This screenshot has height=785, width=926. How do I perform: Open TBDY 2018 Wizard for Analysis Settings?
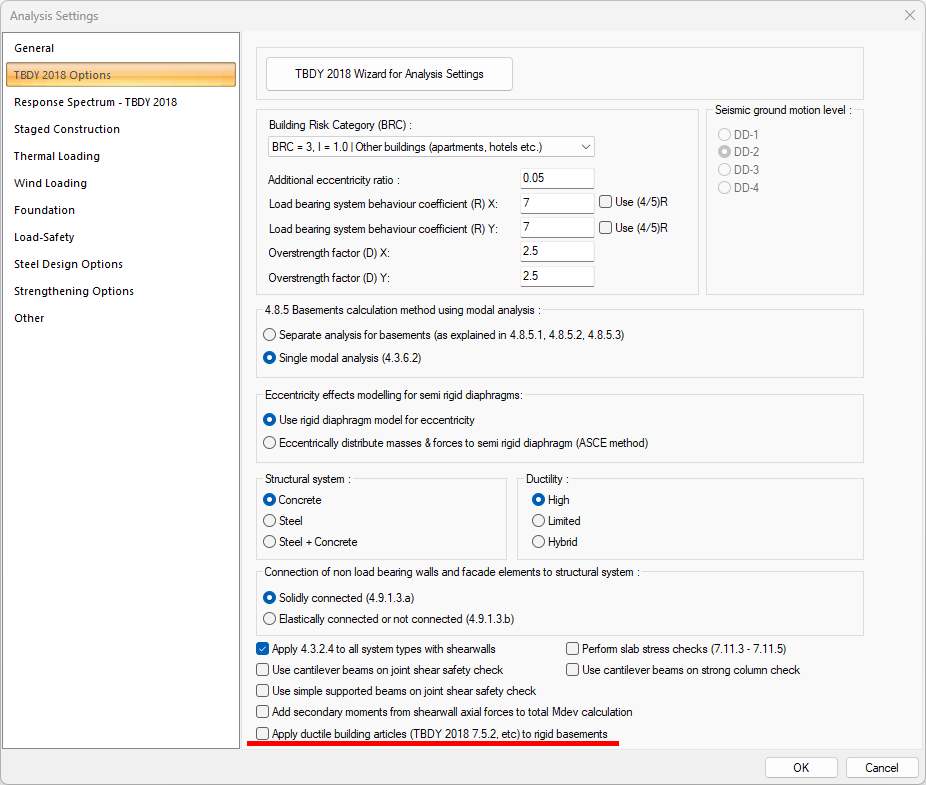[x=389, y=74]
